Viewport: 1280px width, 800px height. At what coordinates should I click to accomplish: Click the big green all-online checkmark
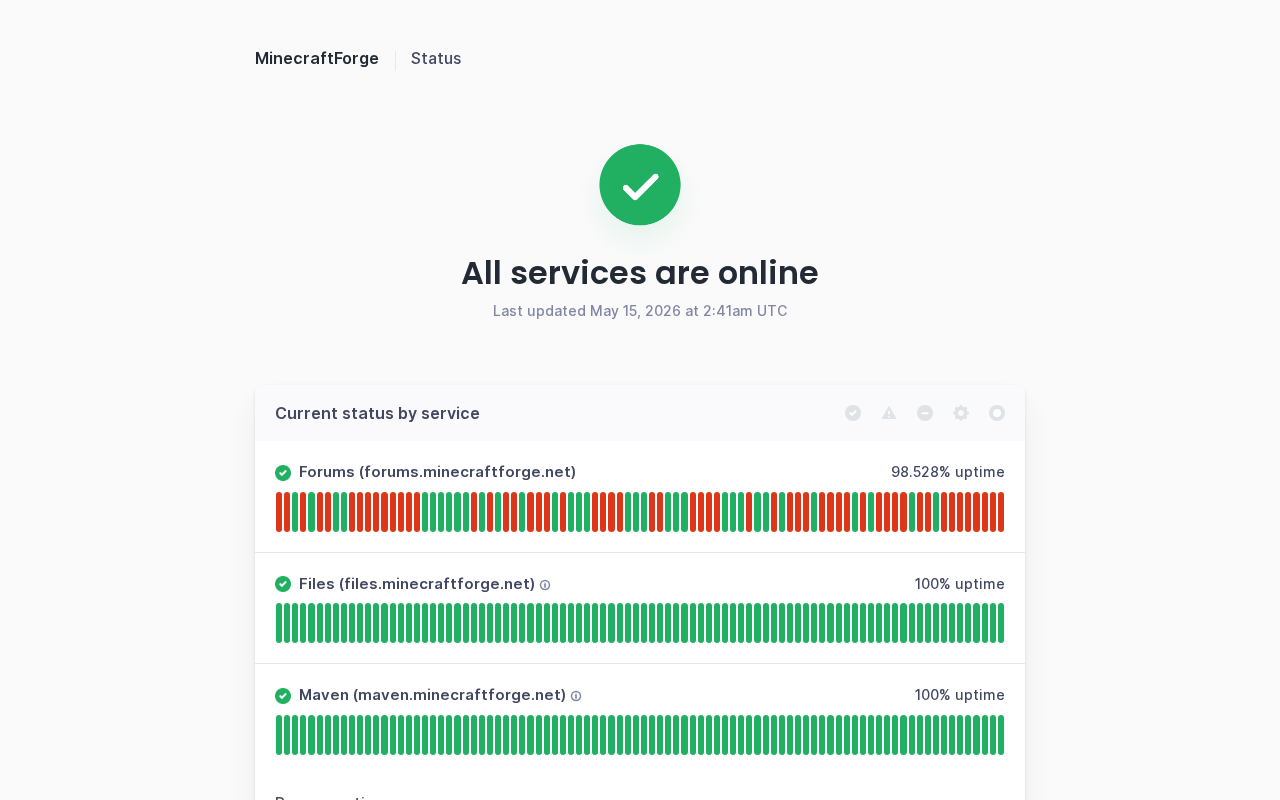[x=640, y=185]
